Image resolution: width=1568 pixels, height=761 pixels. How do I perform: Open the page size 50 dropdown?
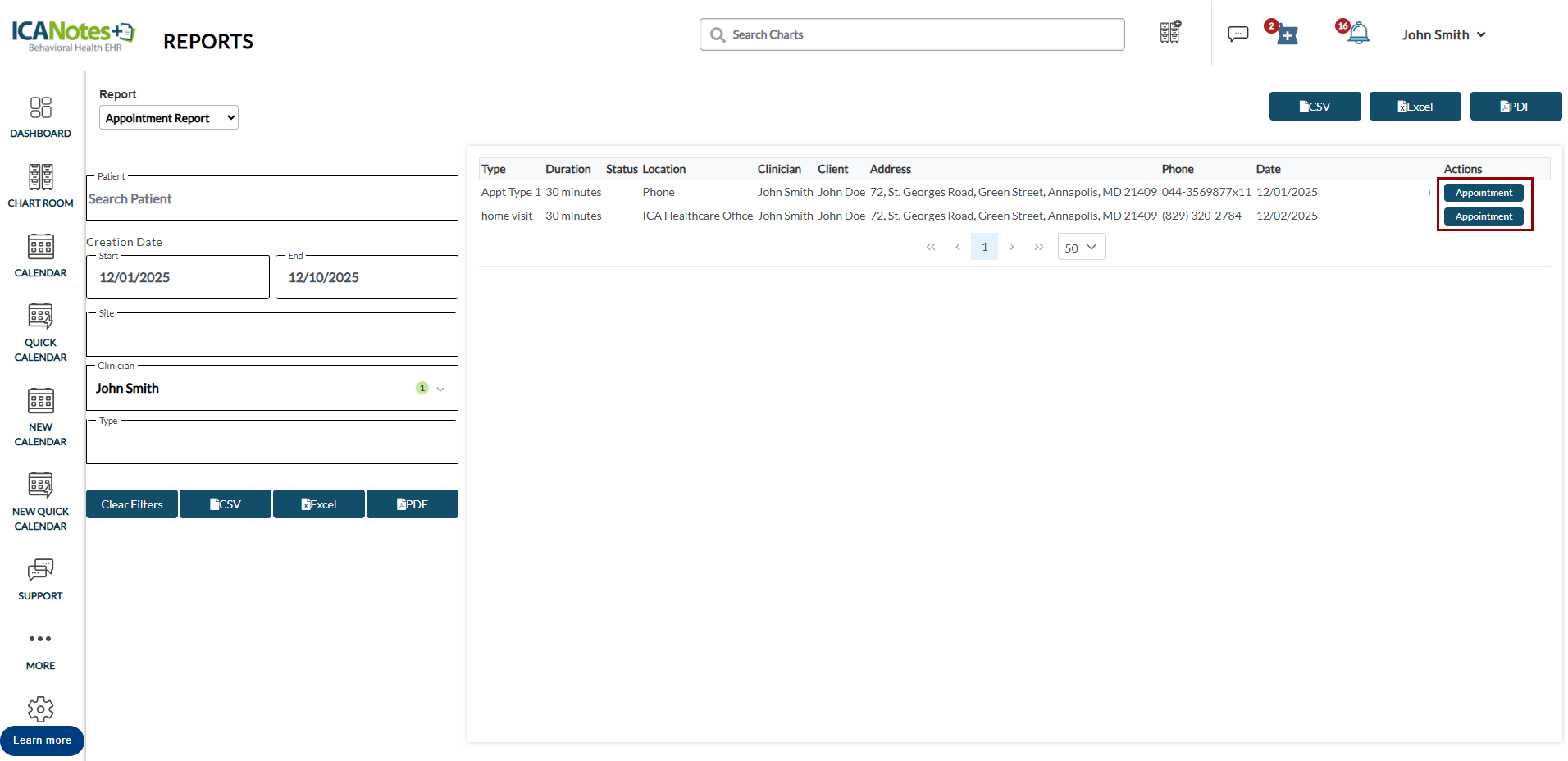point(1081,248)
